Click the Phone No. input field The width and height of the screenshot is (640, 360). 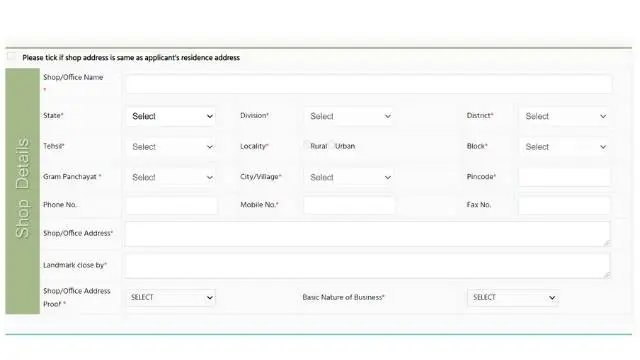coord(171,205)
